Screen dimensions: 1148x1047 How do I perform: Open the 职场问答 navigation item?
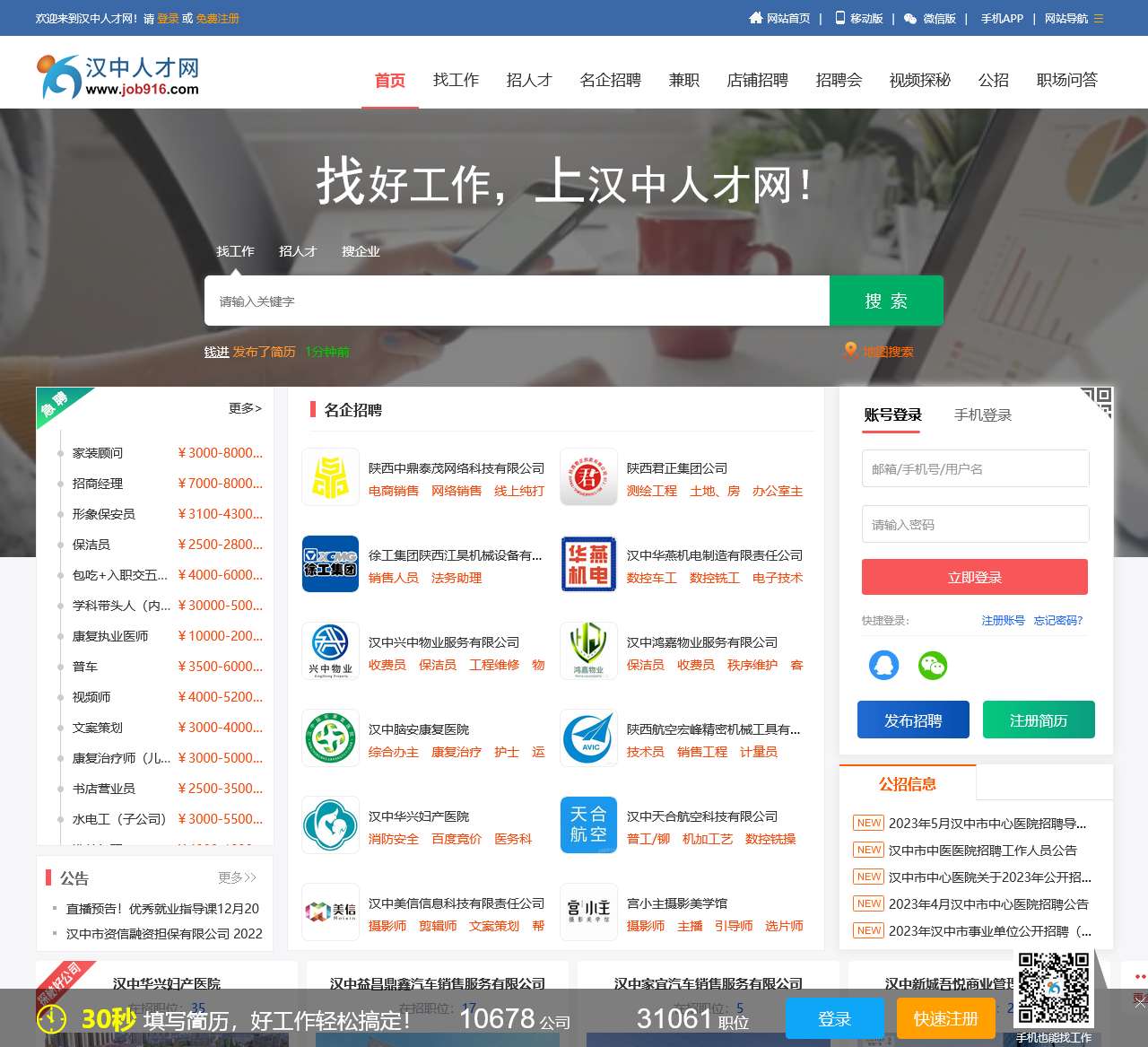[1066, 80]
